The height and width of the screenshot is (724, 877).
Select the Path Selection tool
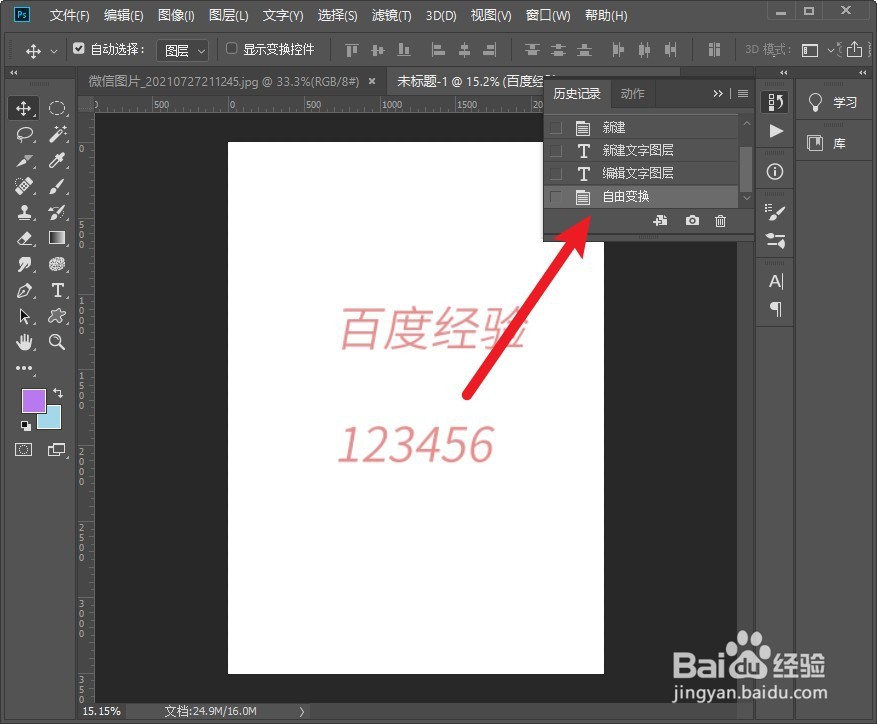click(x=25, y=316)
